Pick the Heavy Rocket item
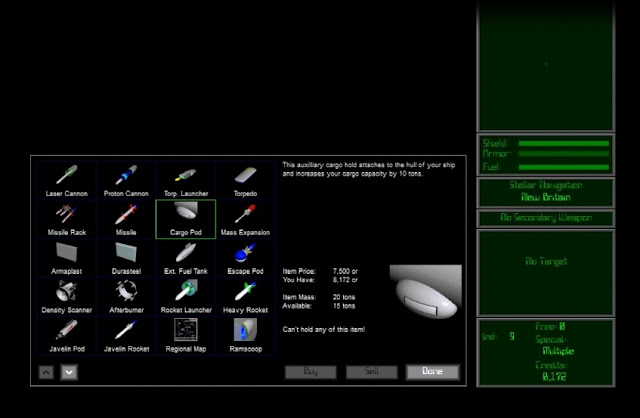 (245, 297)
